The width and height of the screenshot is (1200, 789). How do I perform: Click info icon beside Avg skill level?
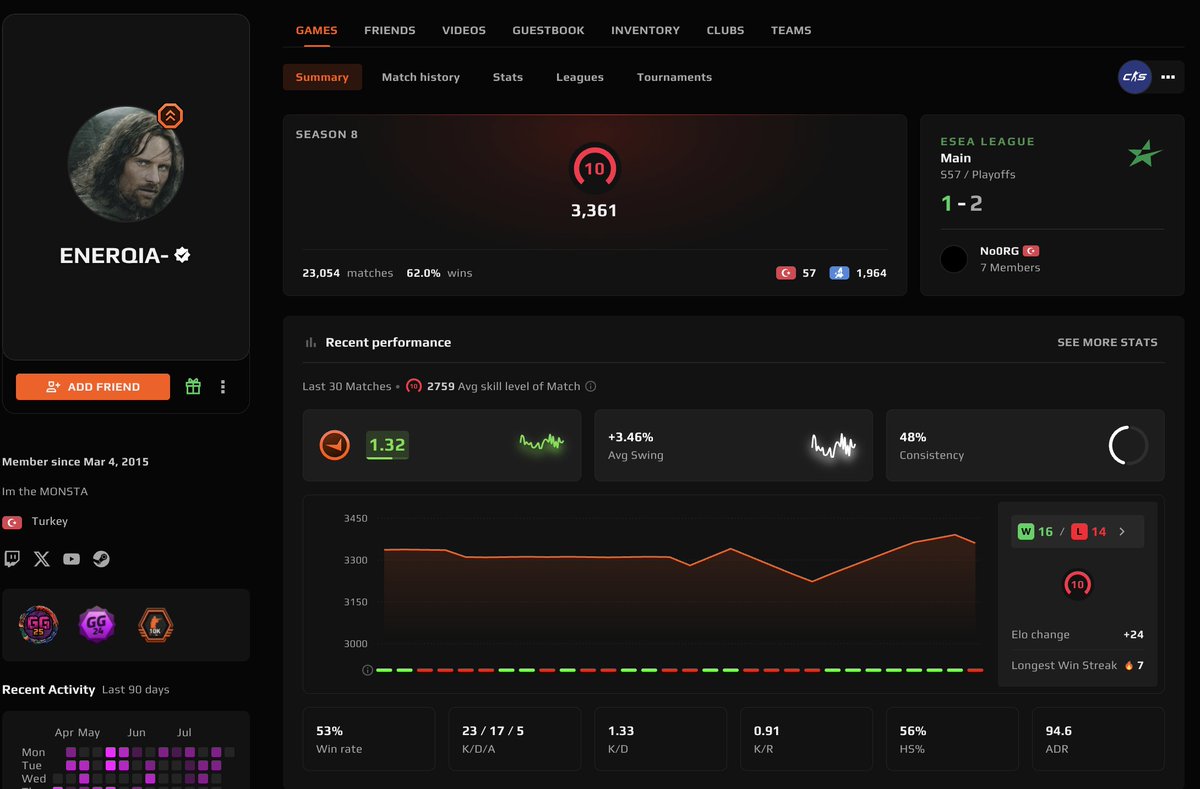pyautogui.click(x=591, y=386)
